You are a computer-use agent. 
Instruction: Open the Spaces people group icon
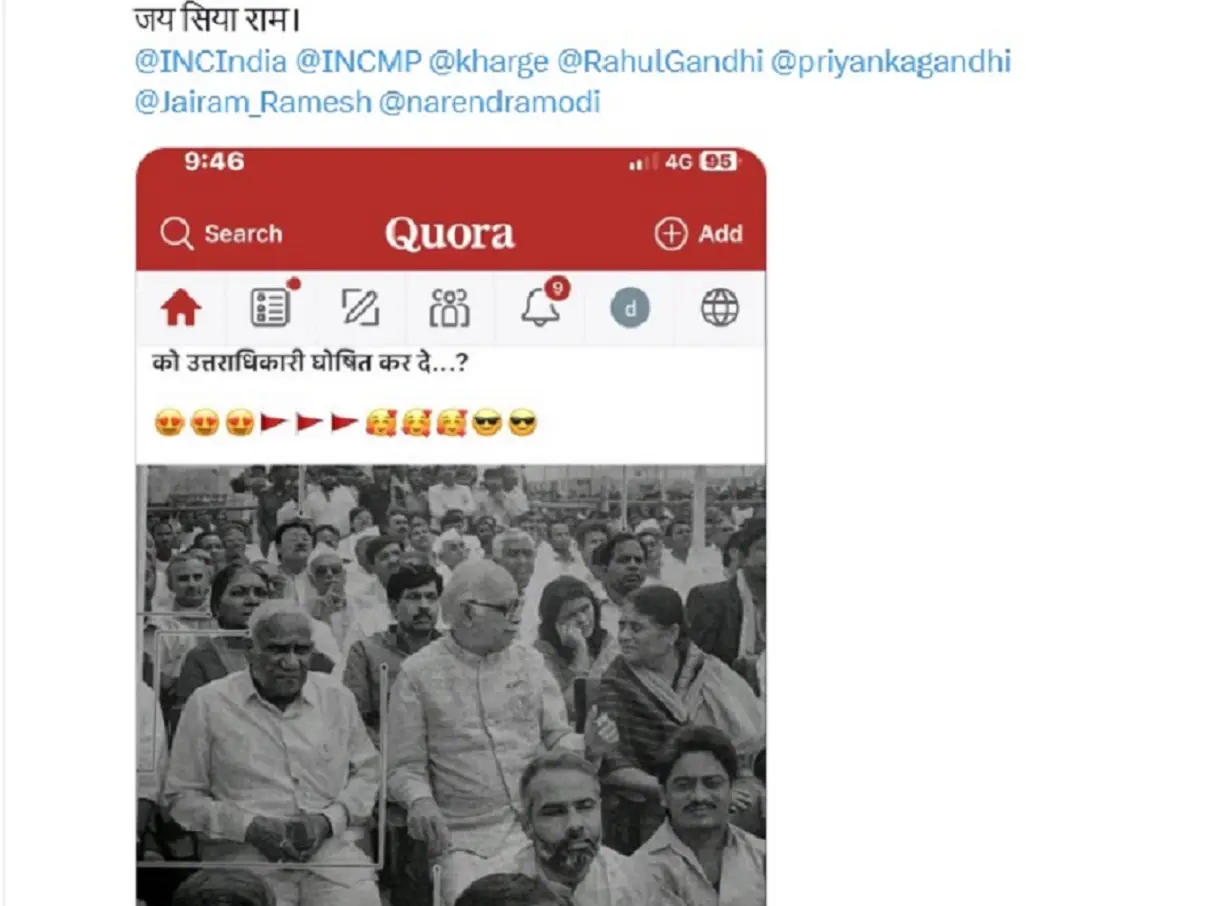pyautogui.click(x=450, y=308)
